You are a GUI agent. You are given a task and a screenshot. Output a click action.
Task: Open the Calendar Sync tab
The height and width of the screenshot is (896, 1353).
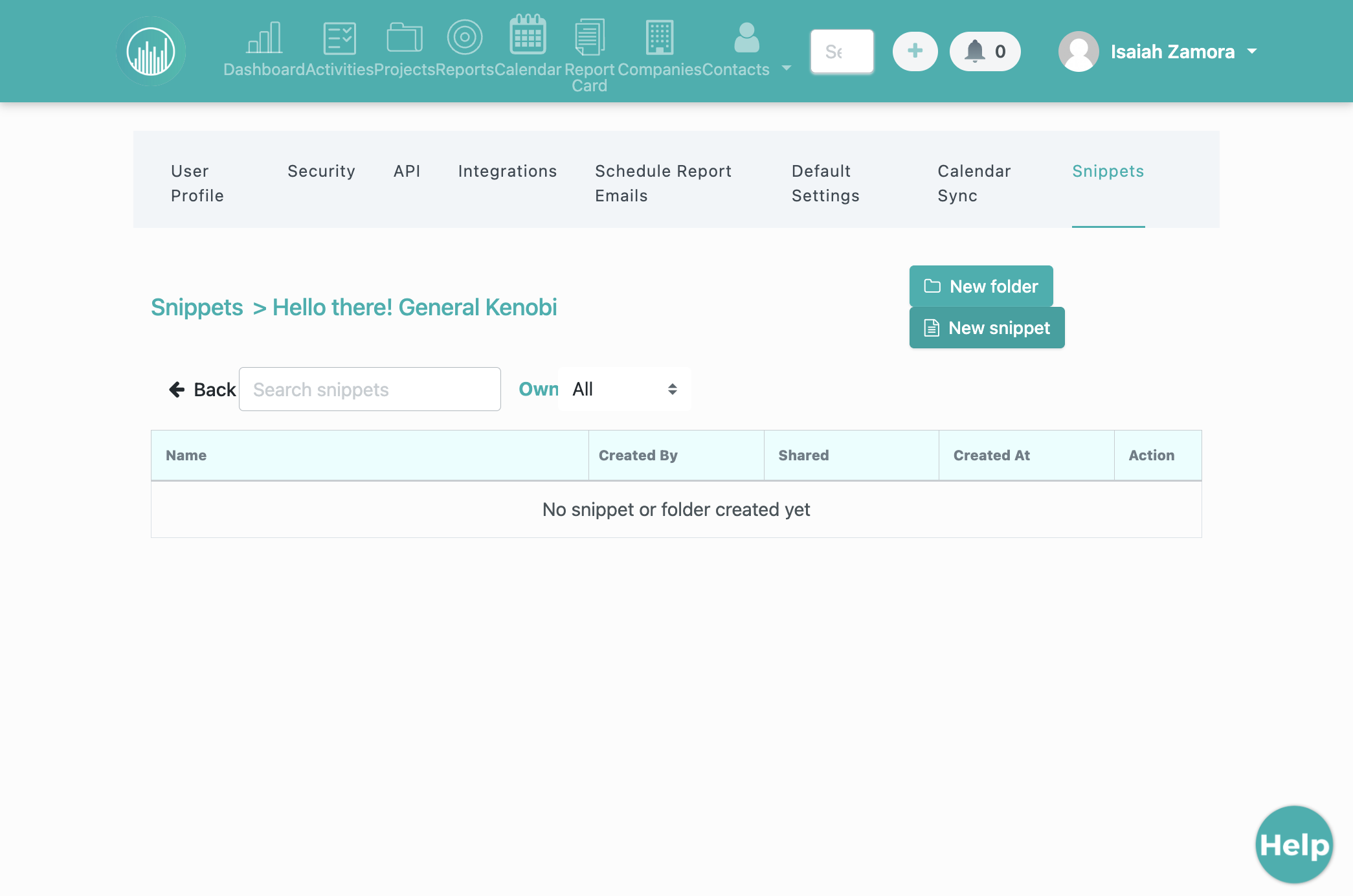[974, 183]
